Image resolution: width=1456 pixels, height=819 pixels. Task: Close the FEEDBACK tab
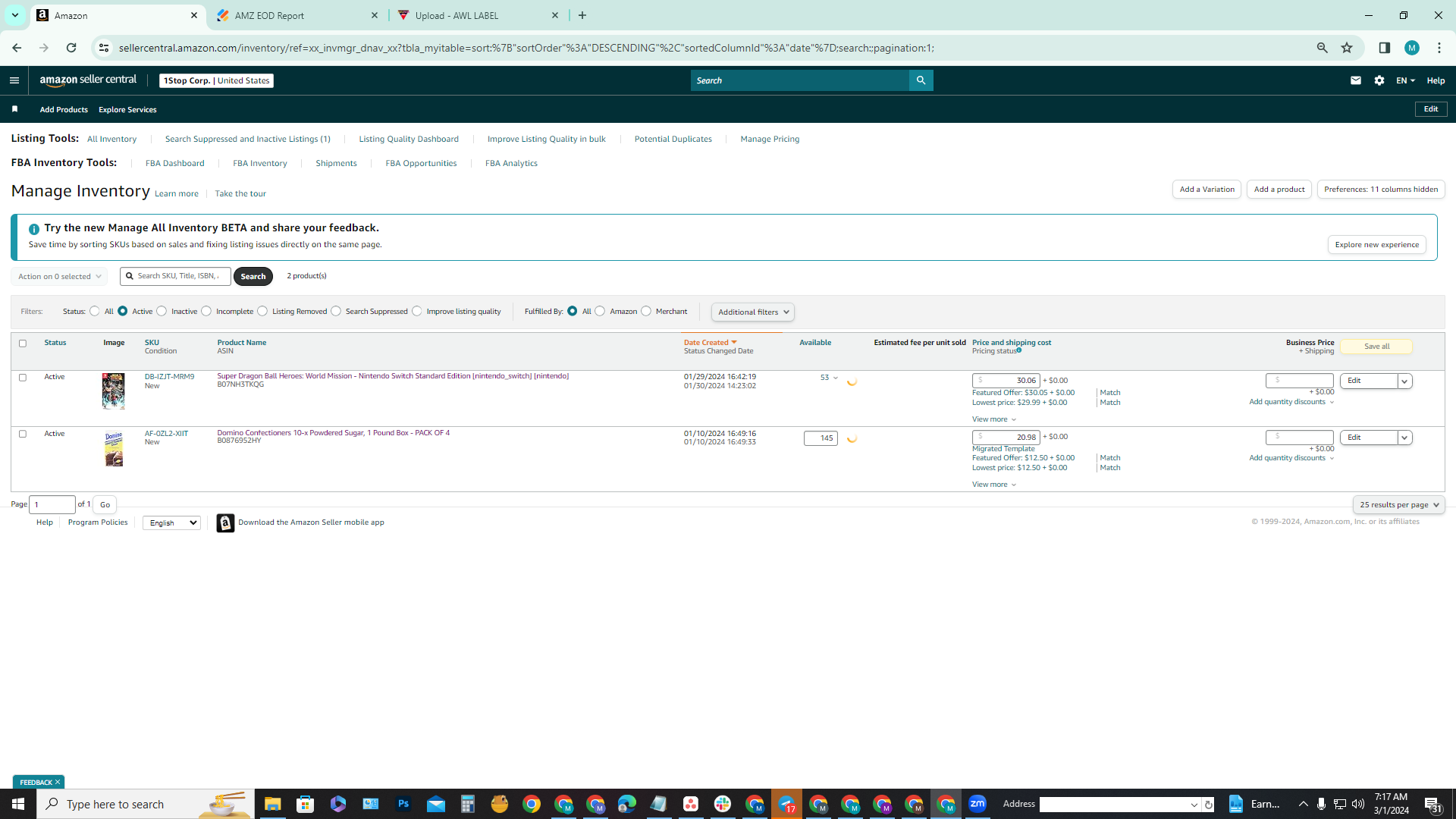tap(58, 782)
